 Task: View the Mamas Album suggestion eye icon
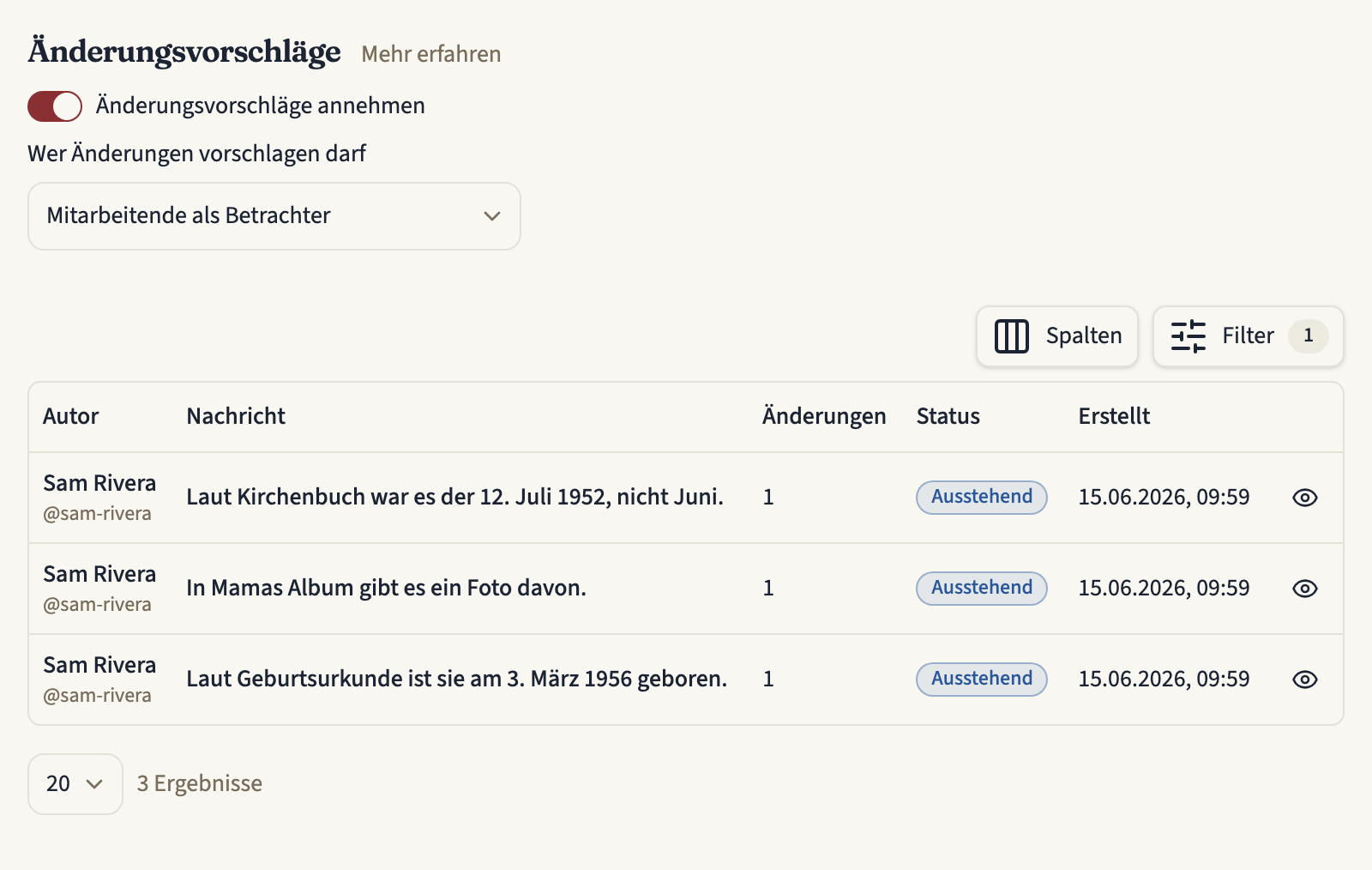[1304, 589]
